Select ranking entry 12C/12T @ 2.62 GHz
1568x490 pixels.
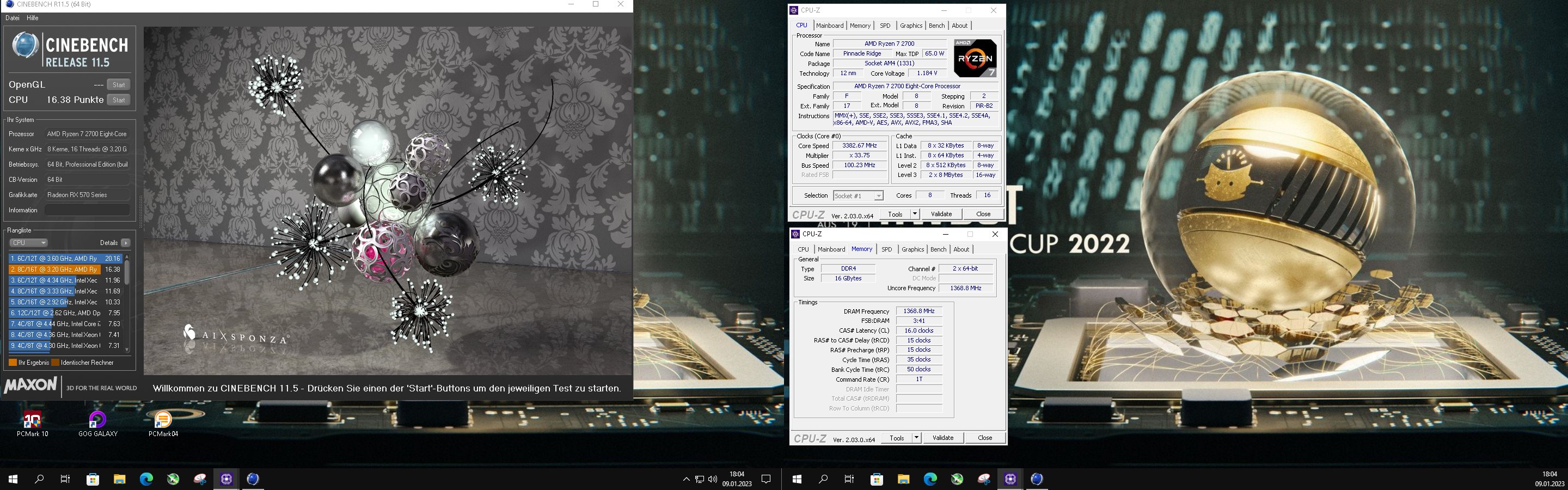[65, 313]
